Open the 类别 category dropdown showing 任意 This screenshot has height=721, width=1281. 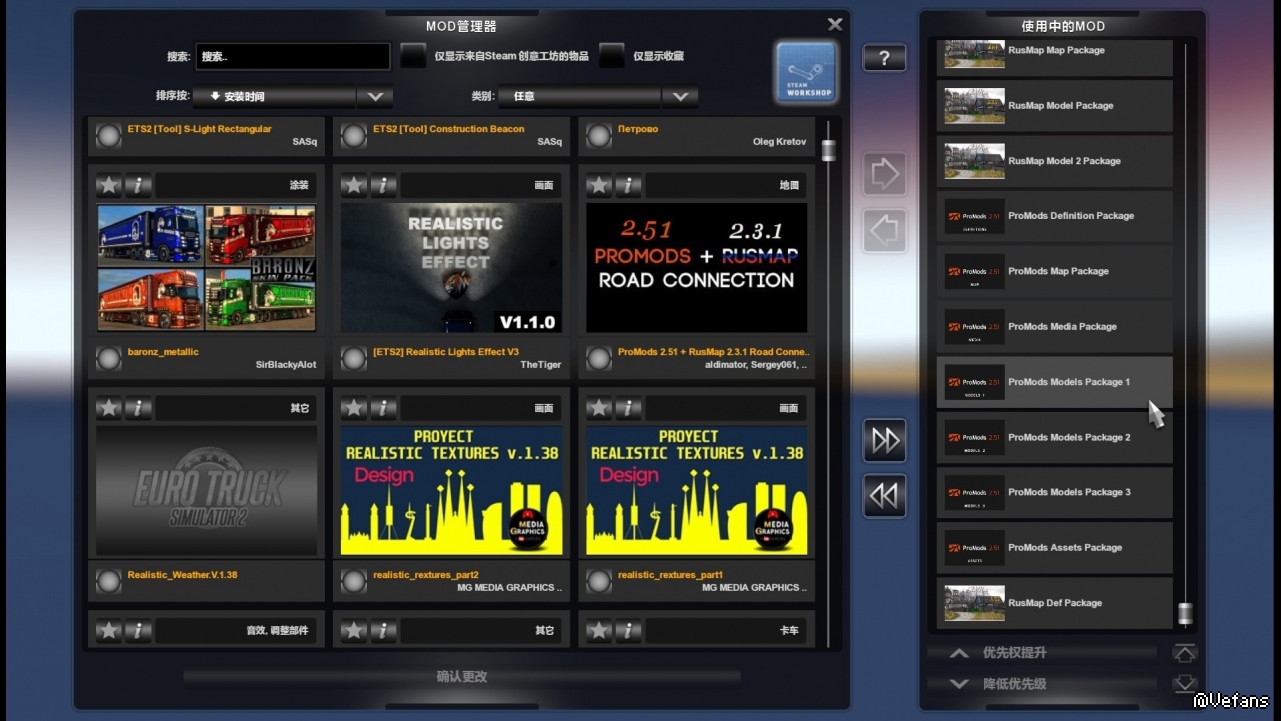pos(598,97)
